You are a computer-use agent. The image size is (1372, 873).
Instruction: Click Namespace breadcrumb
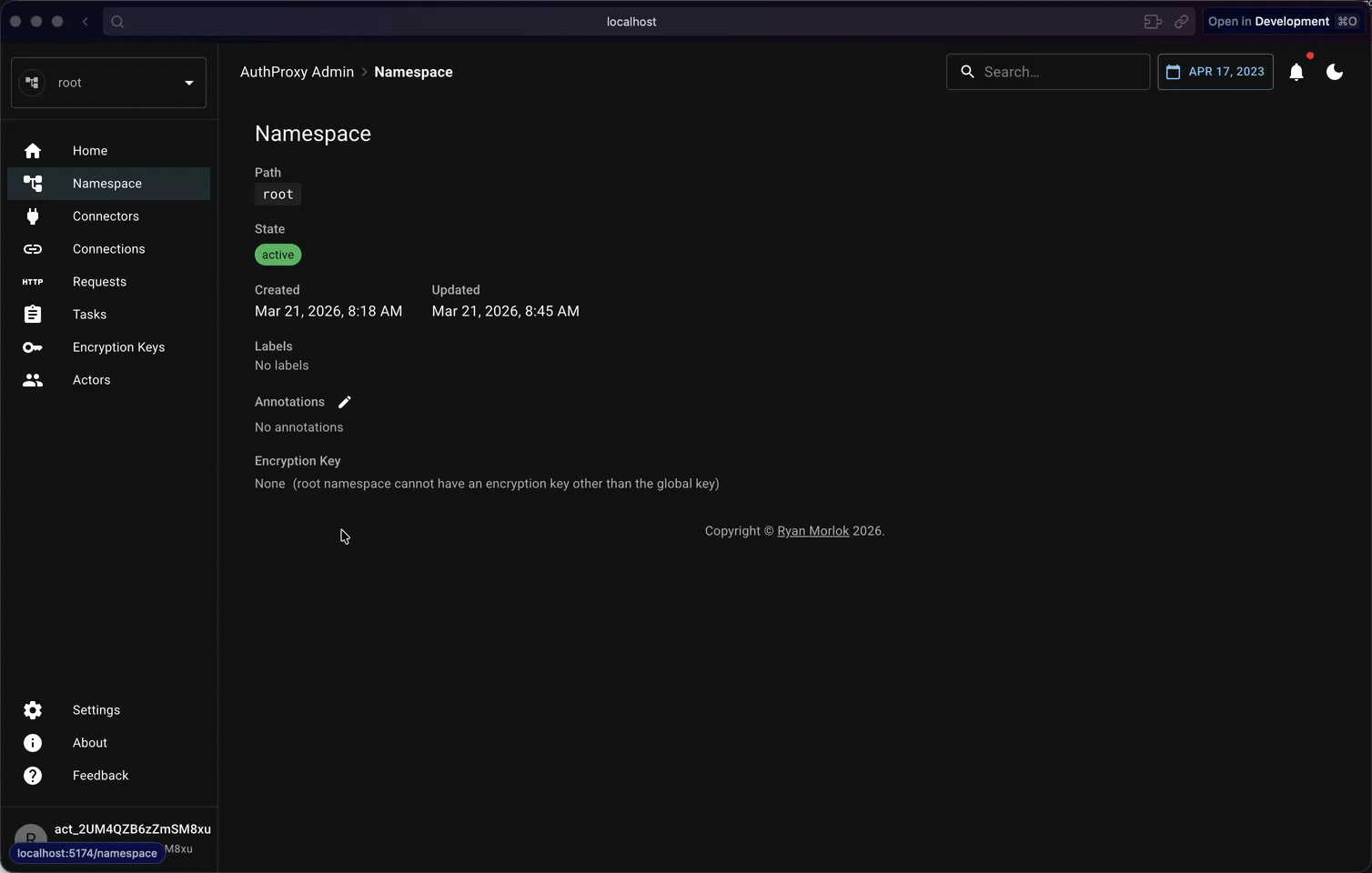(x=413, y=72)
